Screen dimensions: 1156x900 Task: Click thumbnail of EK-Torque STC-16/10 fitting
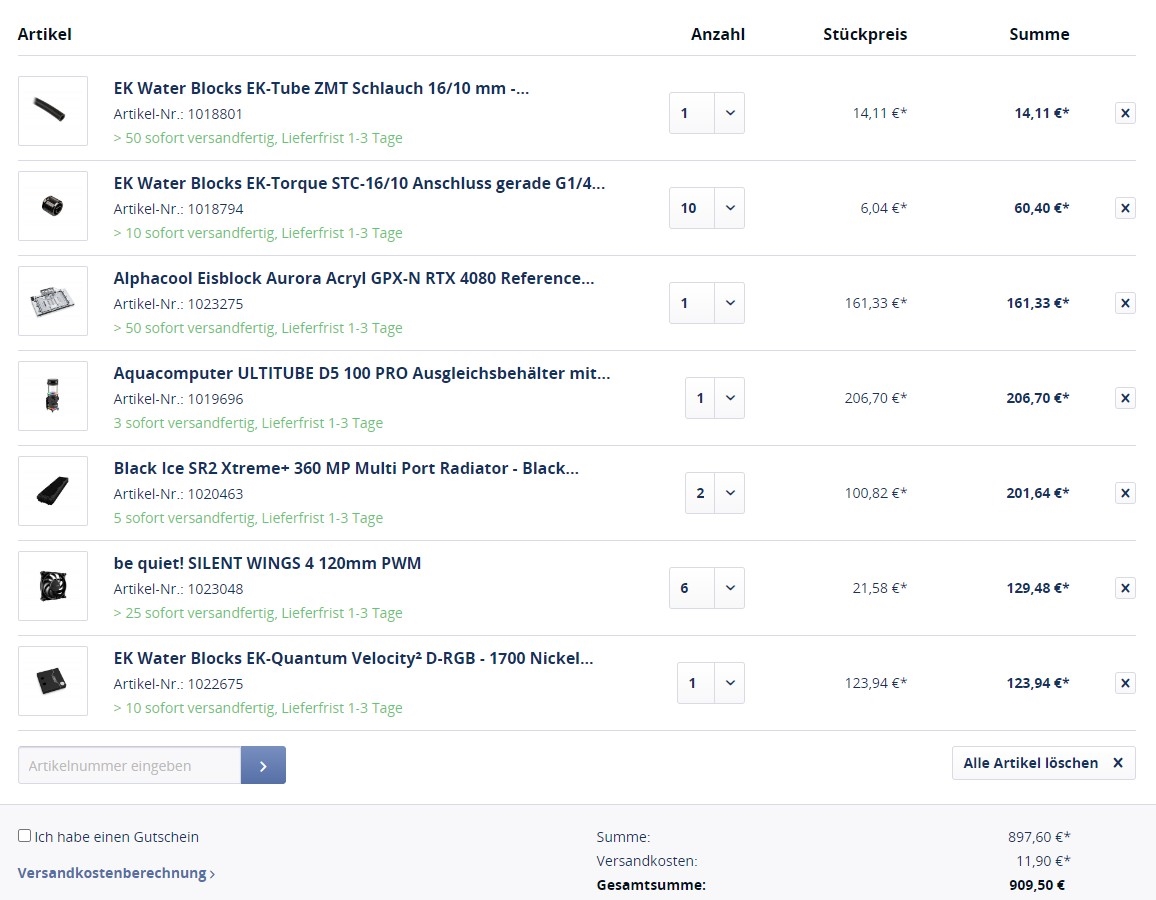coord(53,206)
